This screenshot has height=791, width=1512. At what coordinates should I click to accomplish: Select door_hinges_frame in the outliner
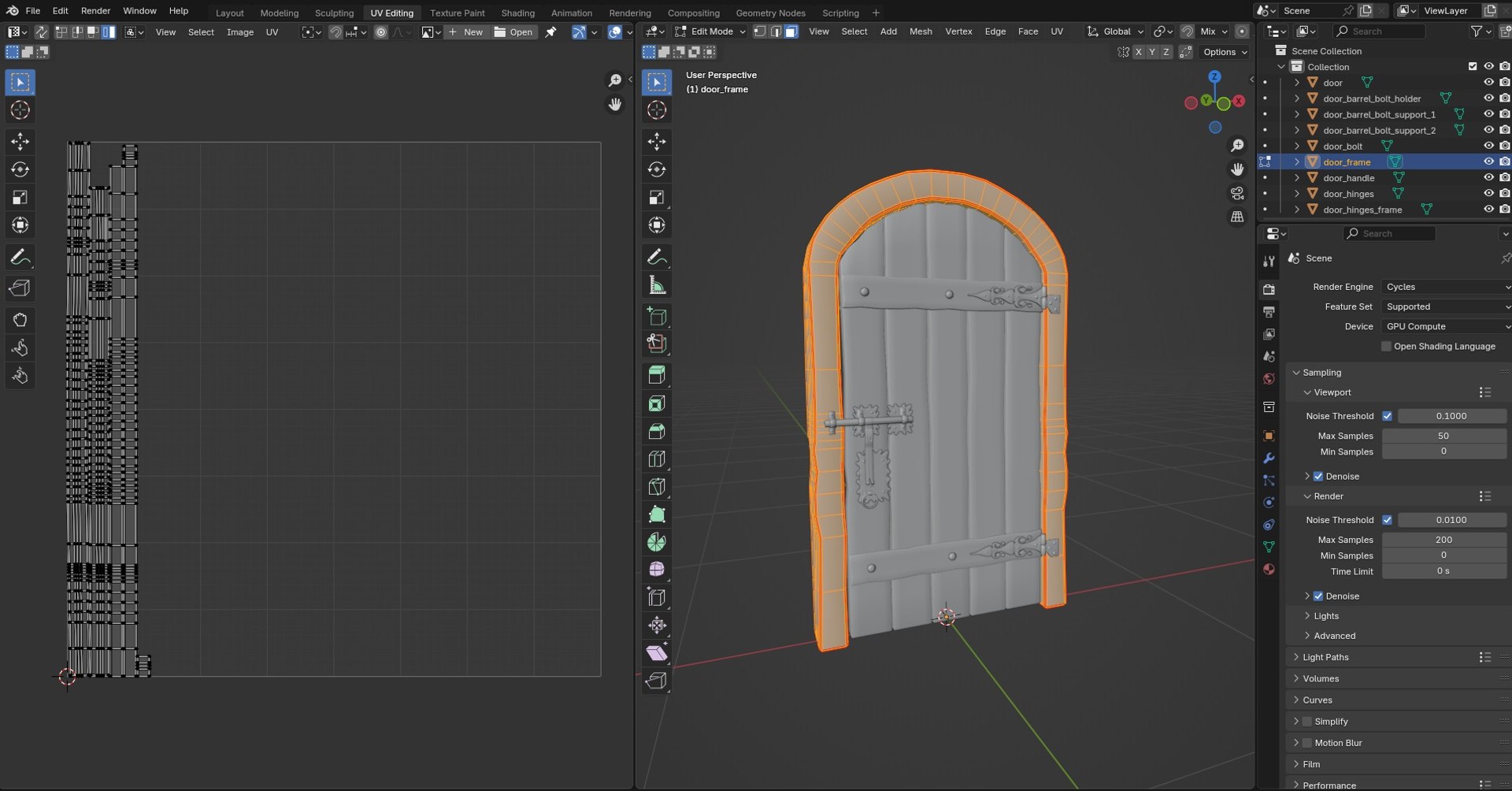(x=1362, y=210)
